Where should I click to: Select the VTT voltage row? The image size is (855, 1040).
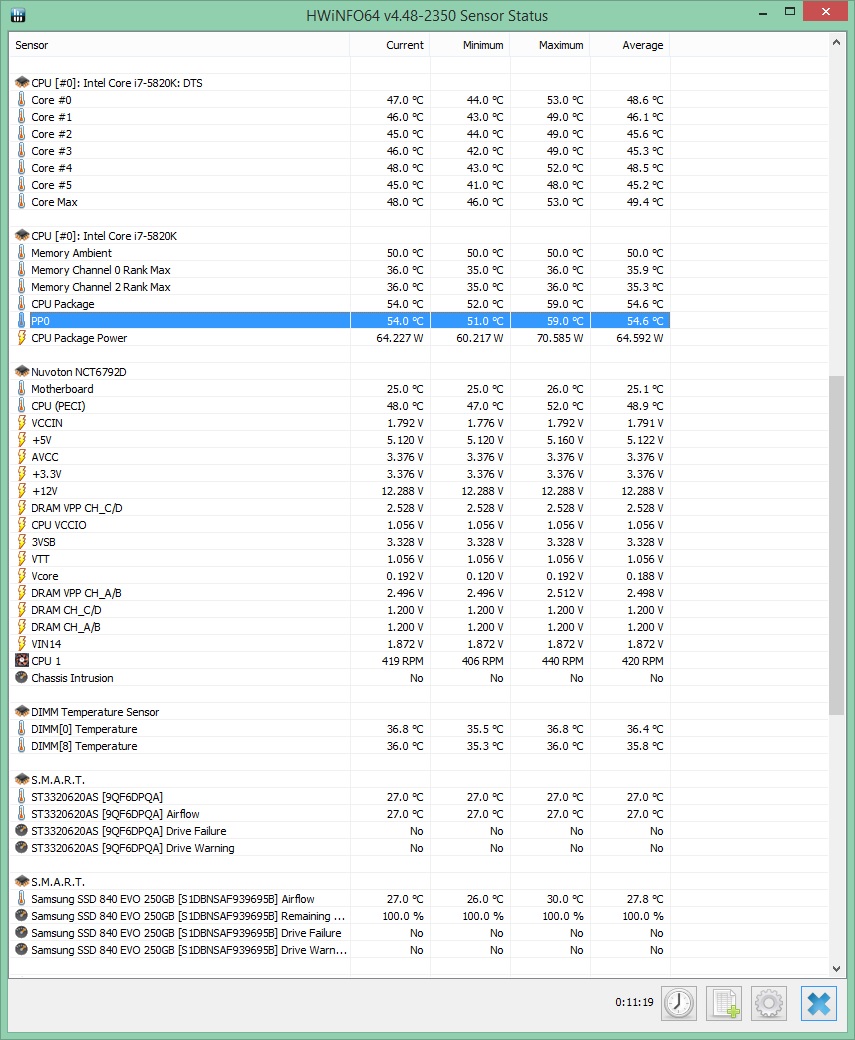340,559
